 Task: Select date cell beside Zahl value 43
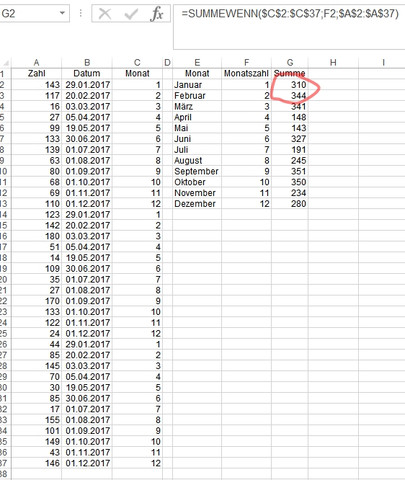point(87,452)
